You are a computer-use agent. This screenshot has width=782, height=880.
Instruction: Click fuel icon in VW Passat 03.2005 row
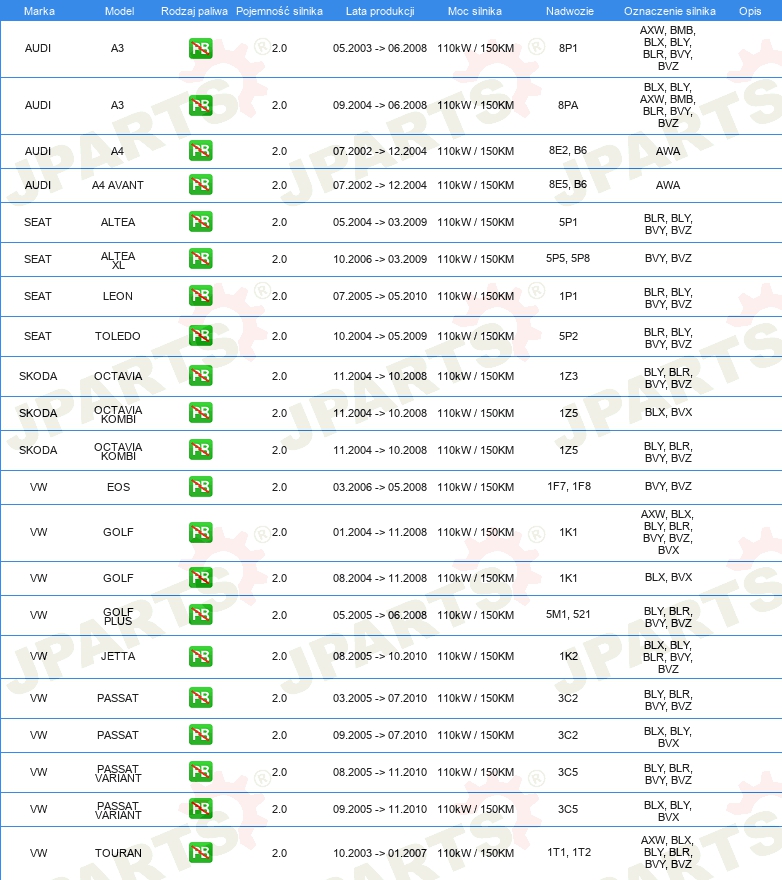click(x=200, y=698)
